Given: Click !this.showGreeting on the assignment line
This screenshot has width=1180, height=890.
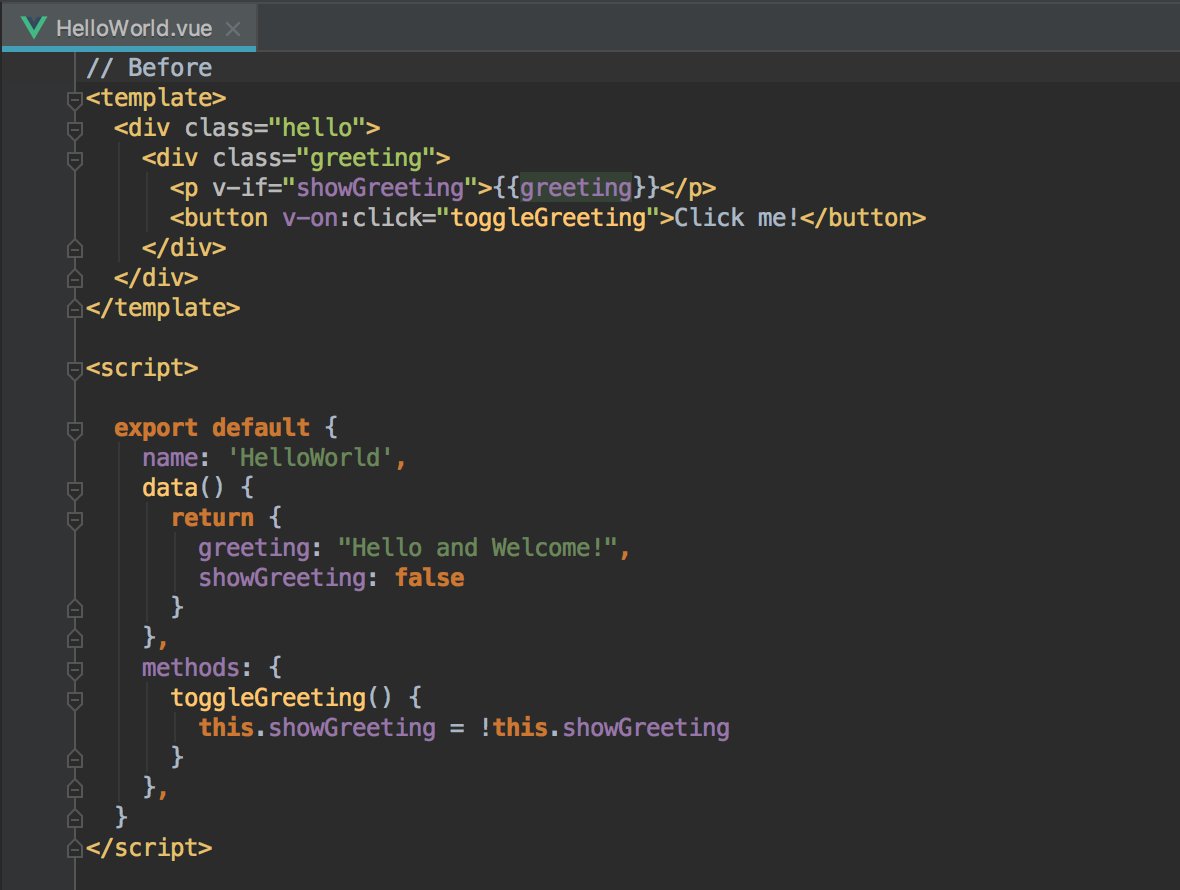Looking at the screenshot, I should 604,727.
